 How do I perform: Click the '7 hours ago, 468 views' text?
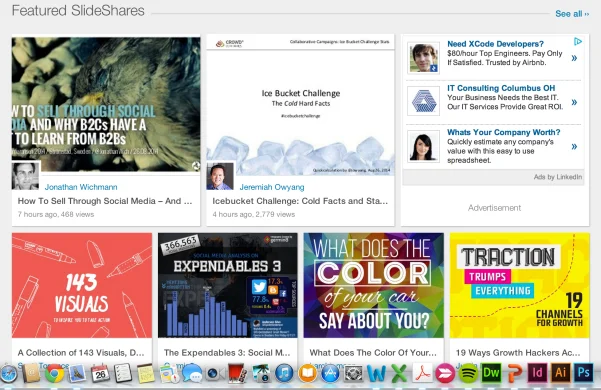(x=56, y=214)
